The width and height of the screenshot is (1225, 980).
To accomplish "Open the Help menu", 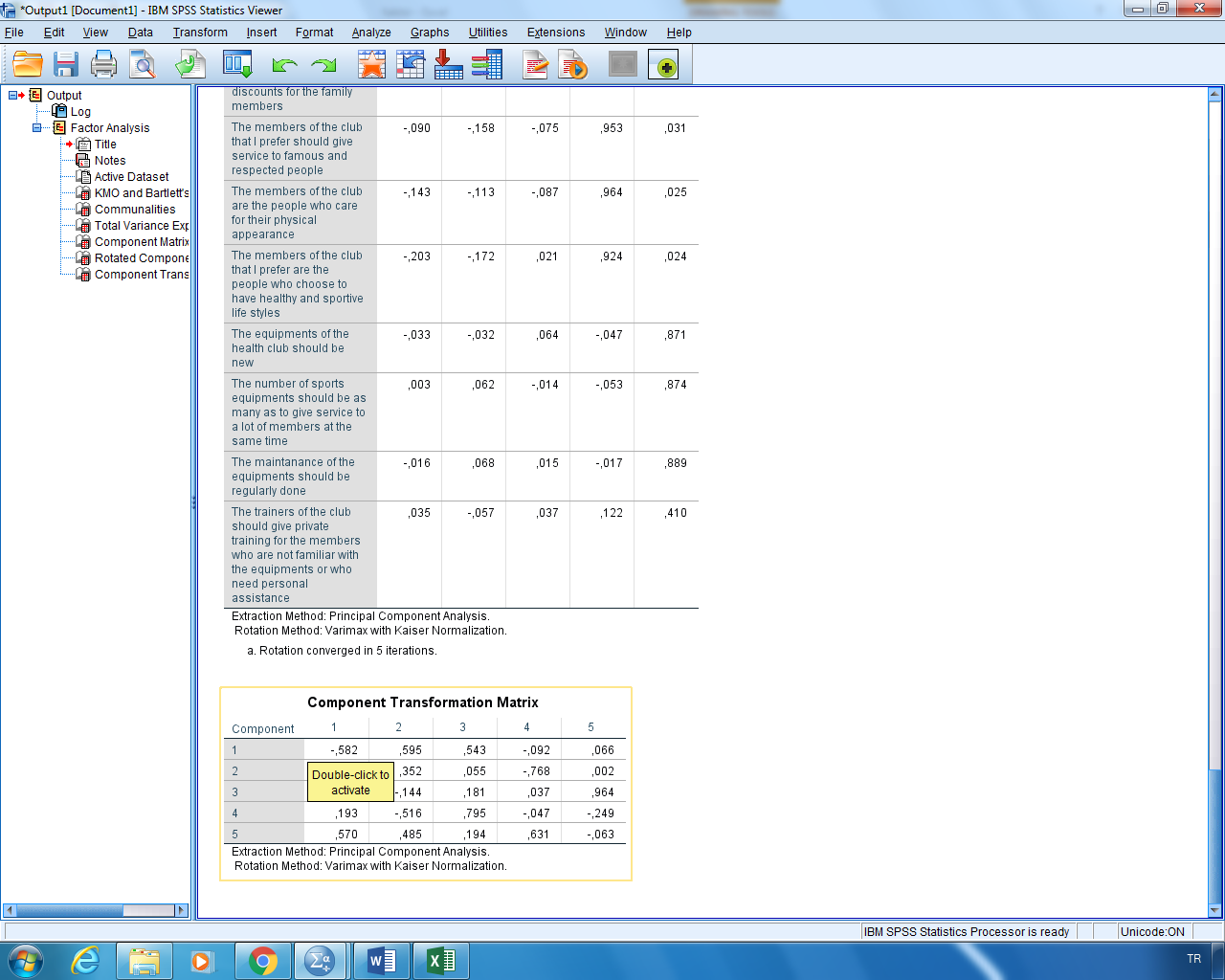I will 679,32.
